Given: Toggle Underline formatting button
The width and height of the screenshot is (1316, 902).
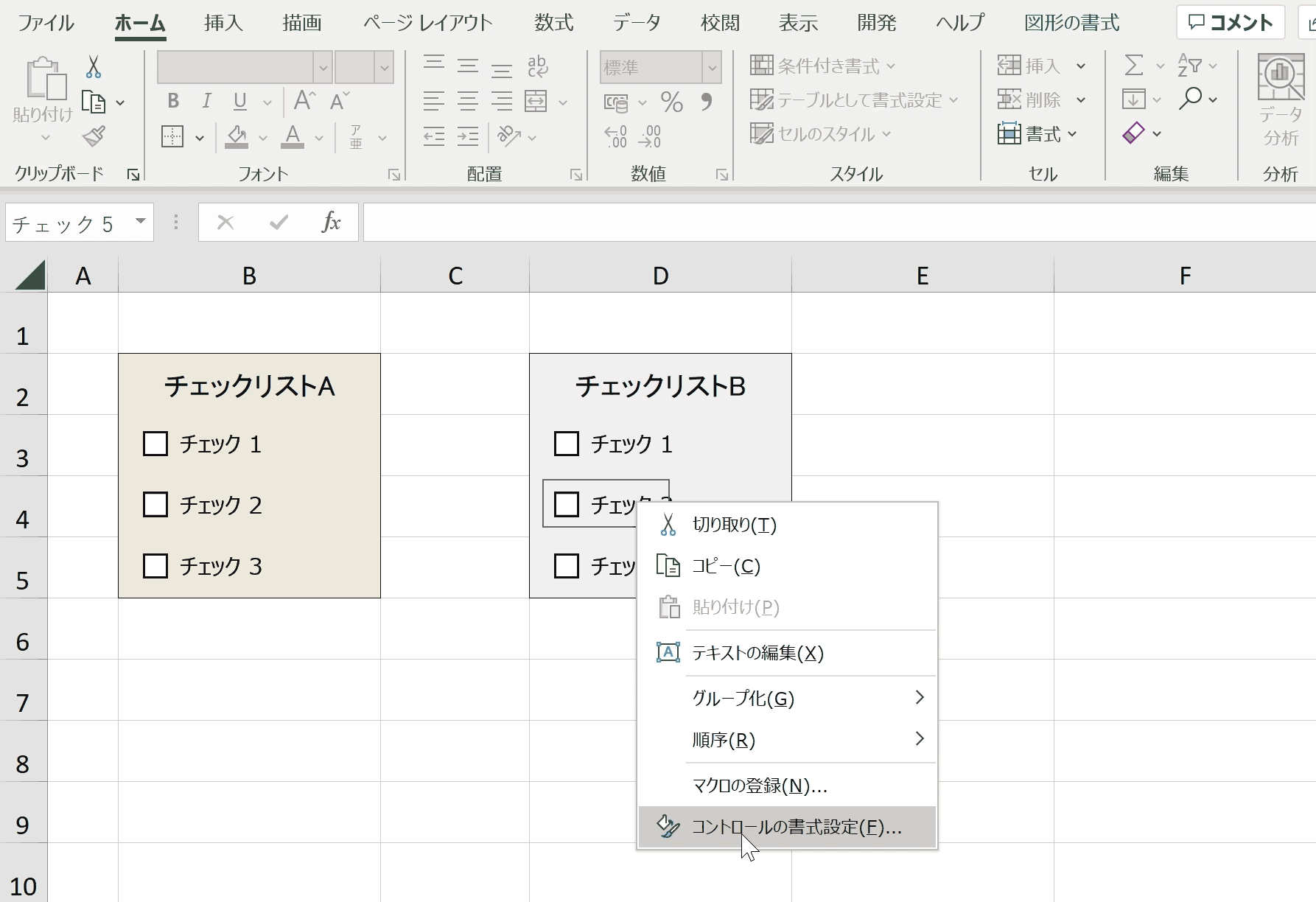Looking at the screenshot, I should (240, 101).
